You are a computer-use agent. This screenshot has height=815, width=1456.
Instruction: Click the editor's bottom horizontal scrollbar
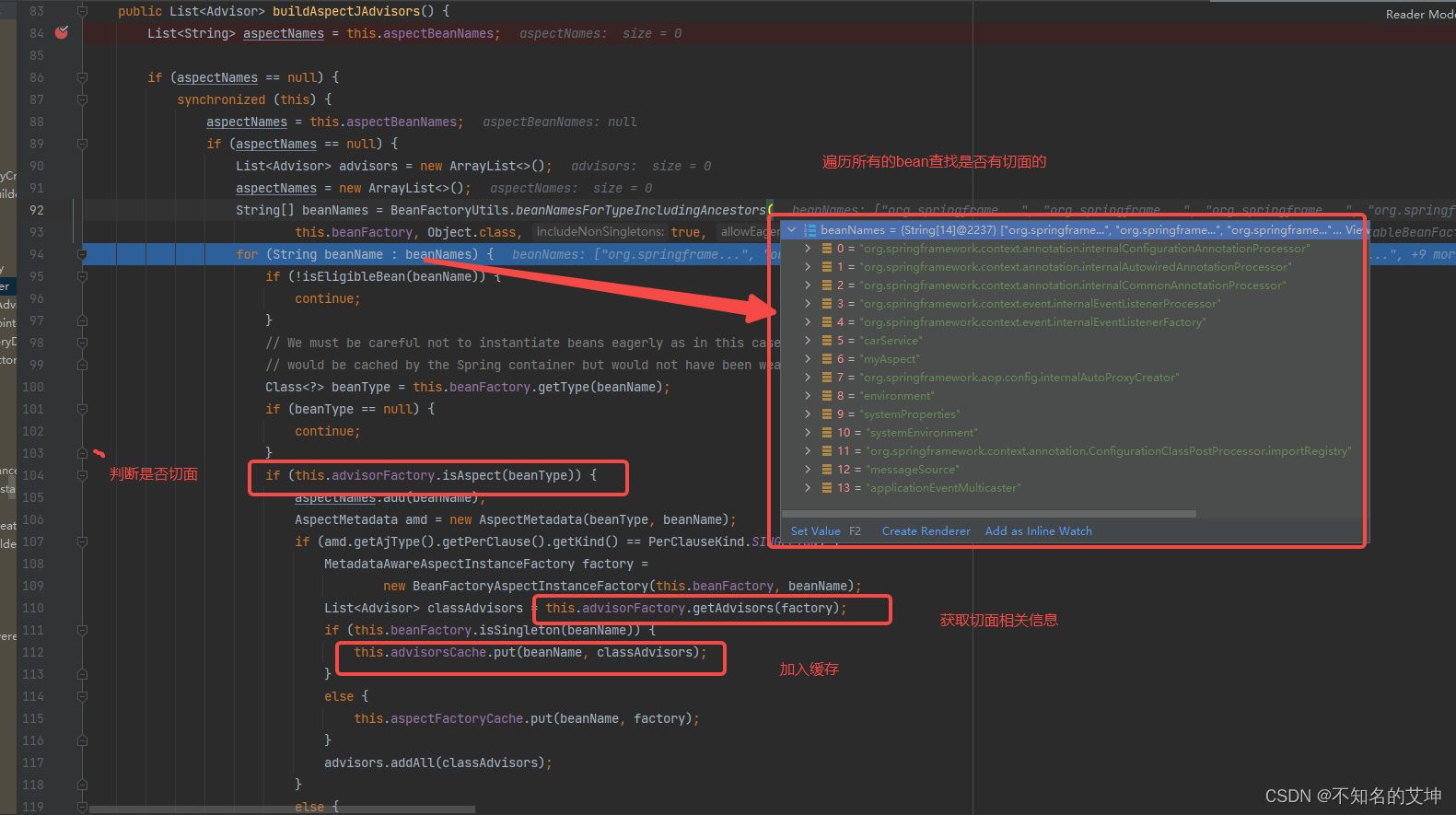point(282,809)
